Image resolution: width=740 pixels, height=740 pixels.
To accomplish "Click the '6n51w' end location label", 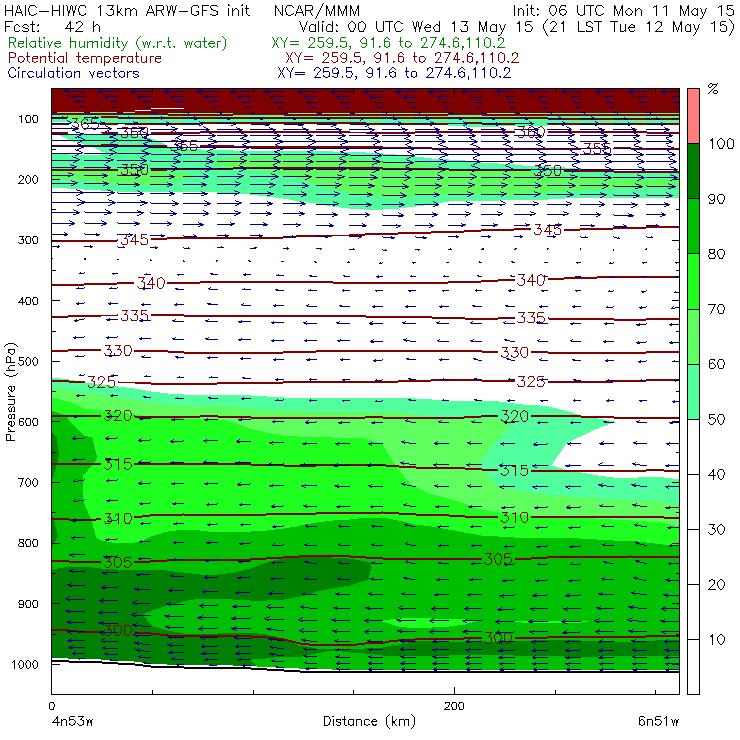I will click(x=658, y=721).
